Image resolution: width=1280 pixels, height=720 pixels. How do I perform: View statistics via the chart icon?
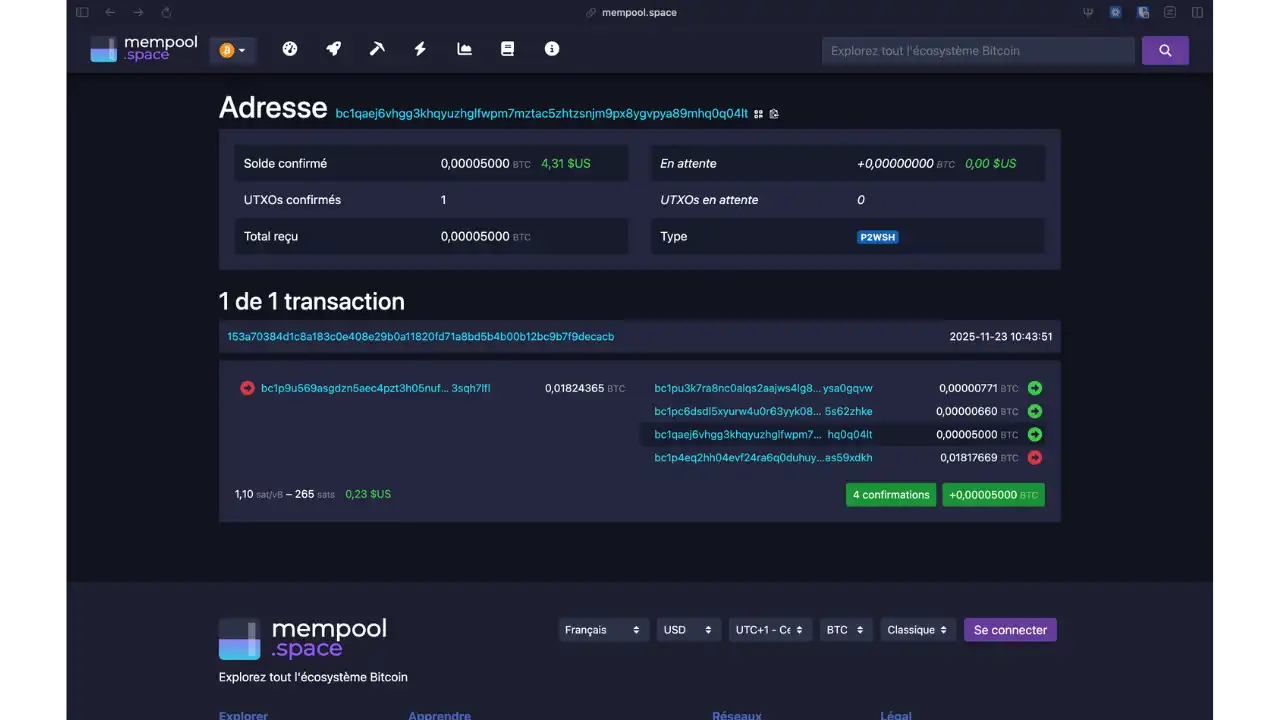point(463,48)
